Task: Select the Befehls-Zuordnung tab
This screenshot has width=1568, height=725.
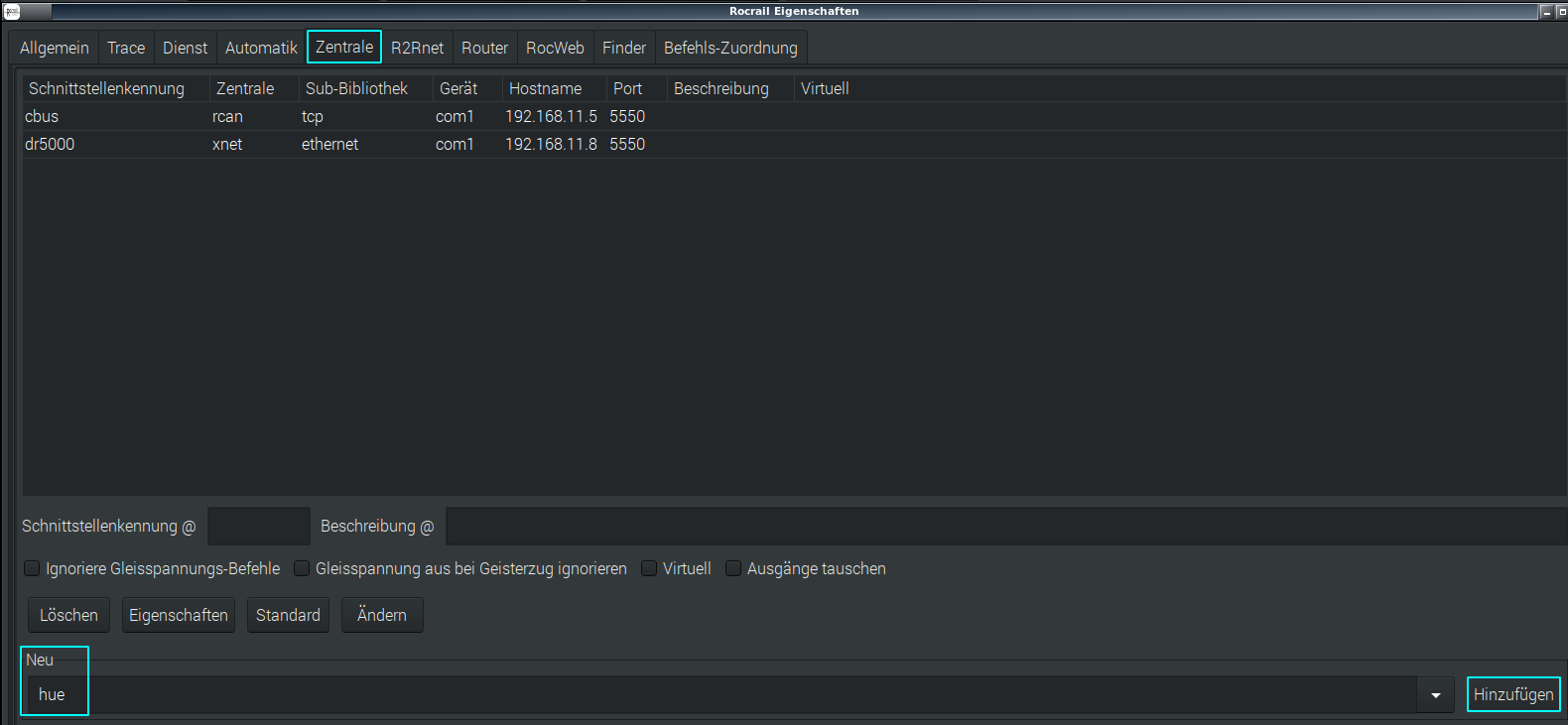Action: pos(730,48)
